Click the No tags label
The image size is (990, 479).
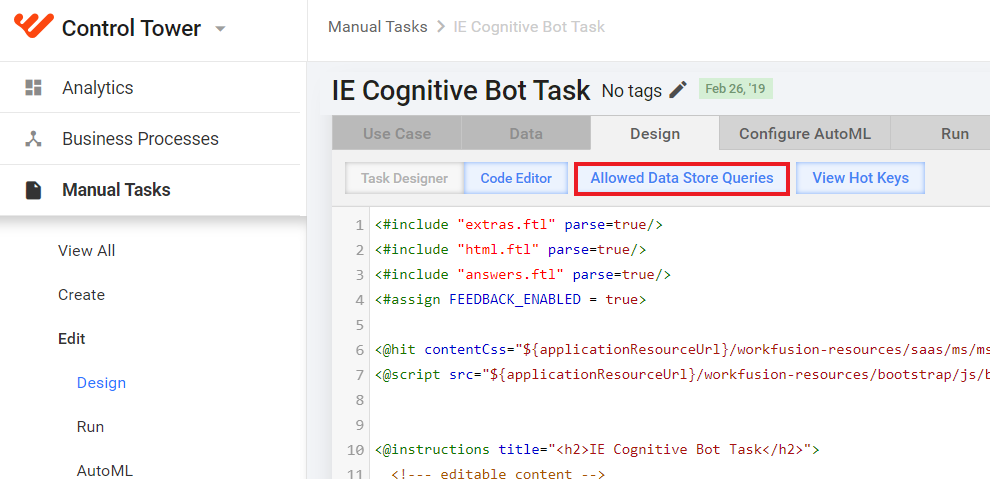pyautogui.click(x=631, y=91)
